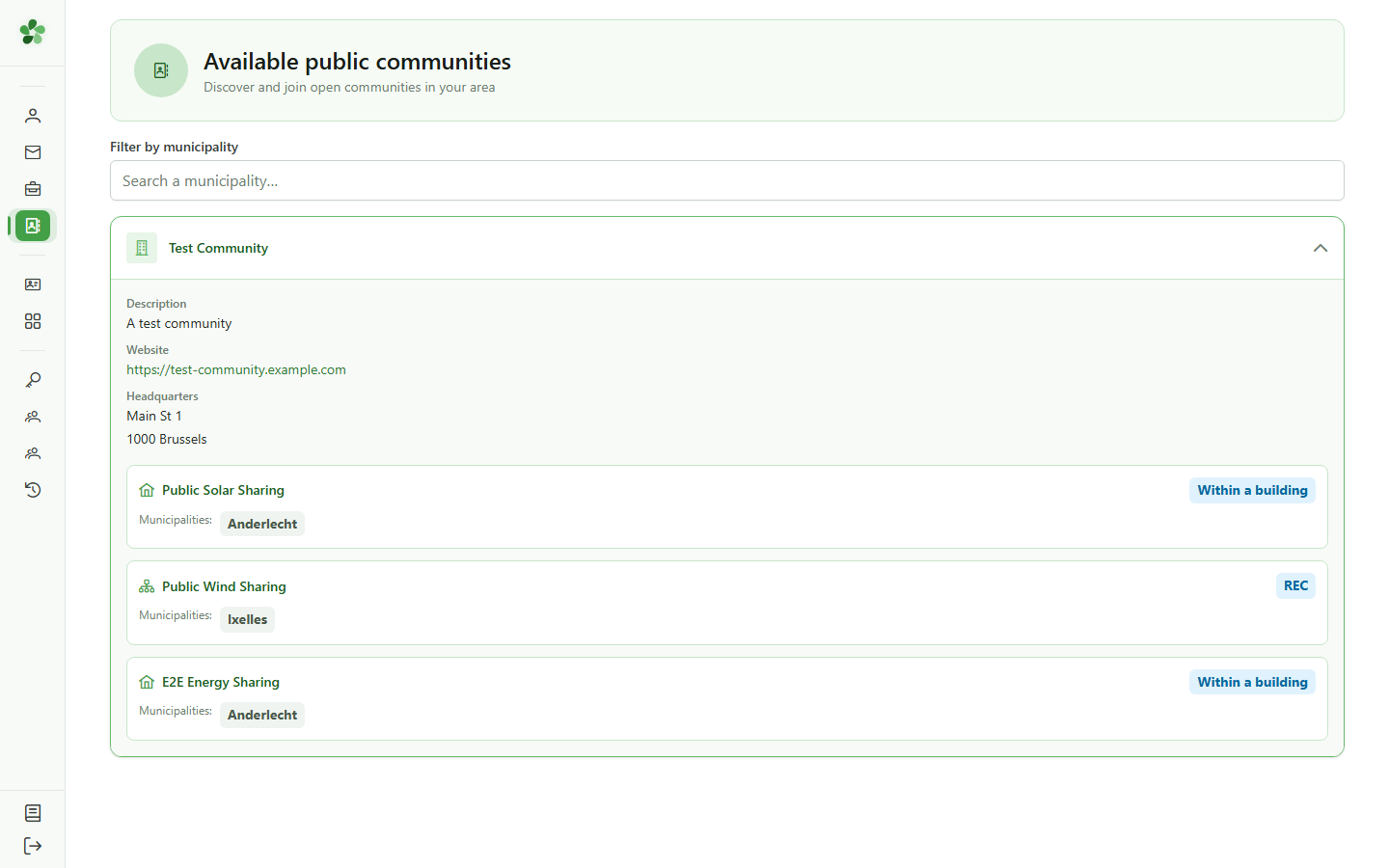Open the user profile sidebar icon
Viewport: 1389px width, 868px height.
[x=33, y=116]
